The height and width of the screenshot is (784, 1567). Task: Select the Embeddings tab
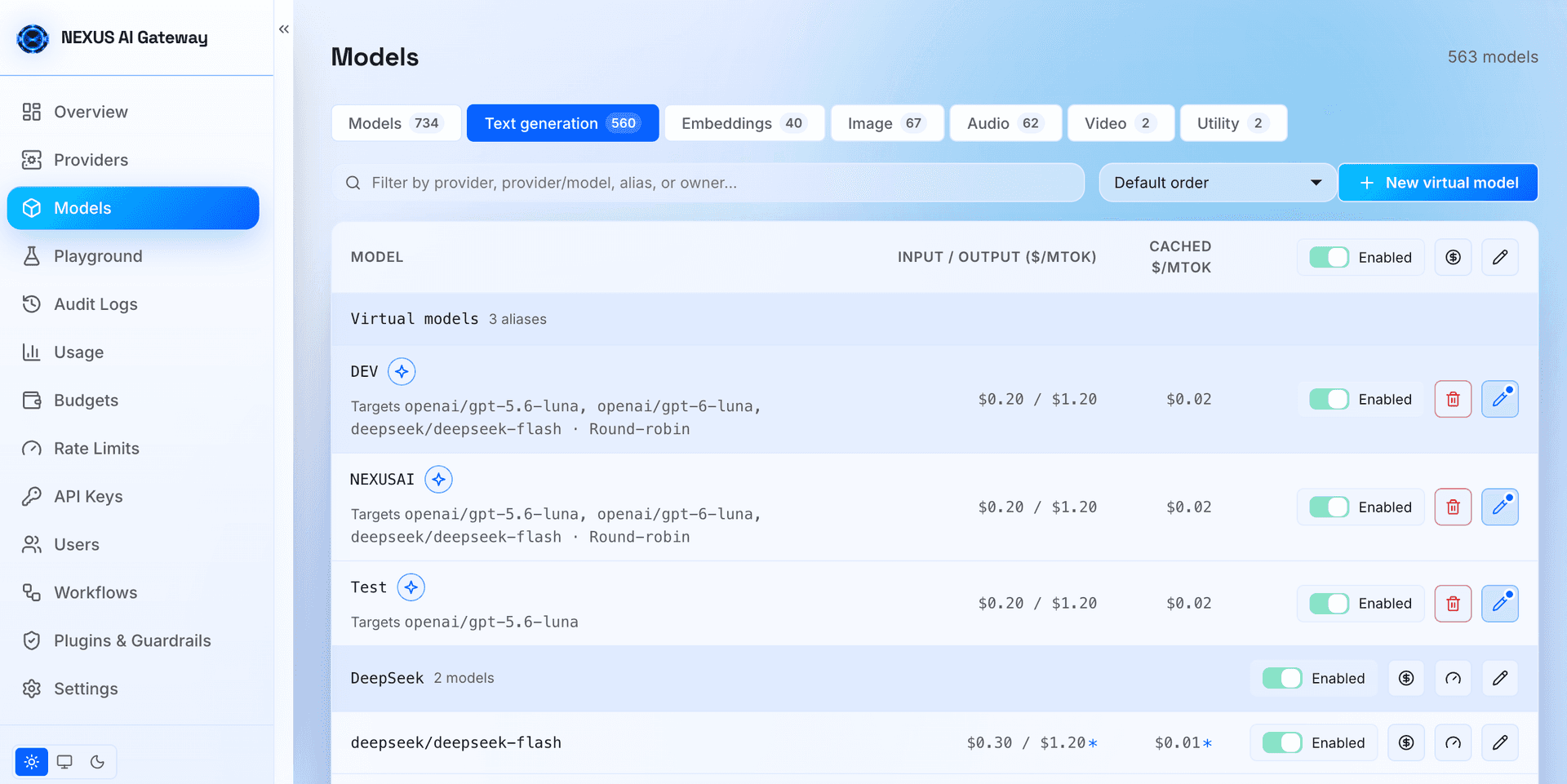(x=744, y=123)
